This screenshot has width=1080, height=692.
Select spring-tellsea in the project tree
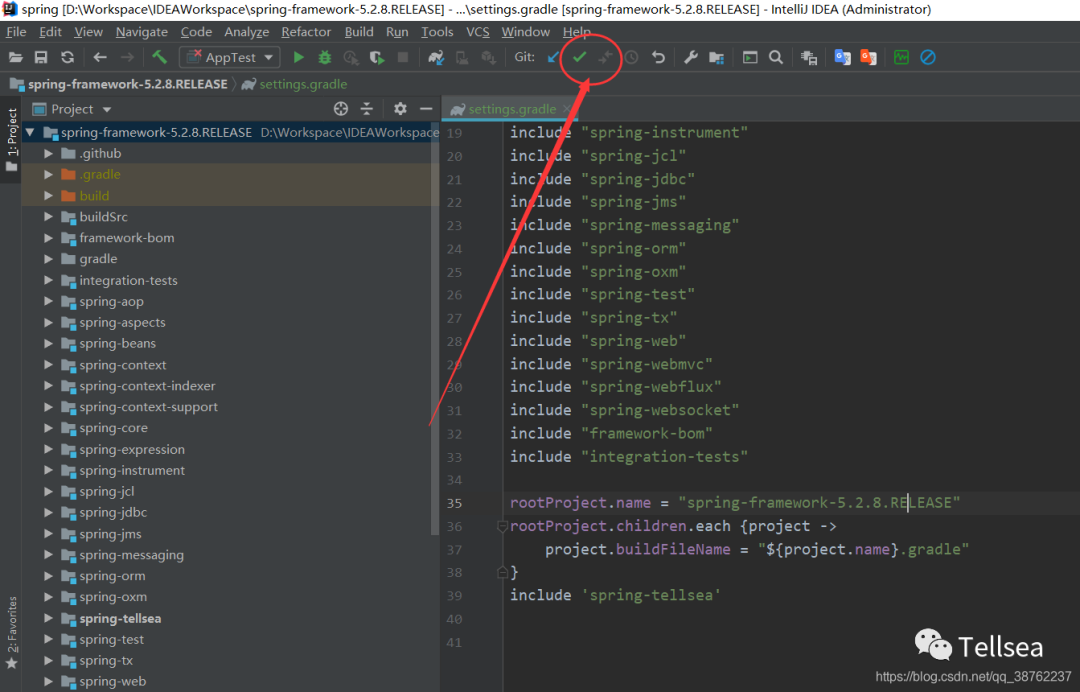120,618
